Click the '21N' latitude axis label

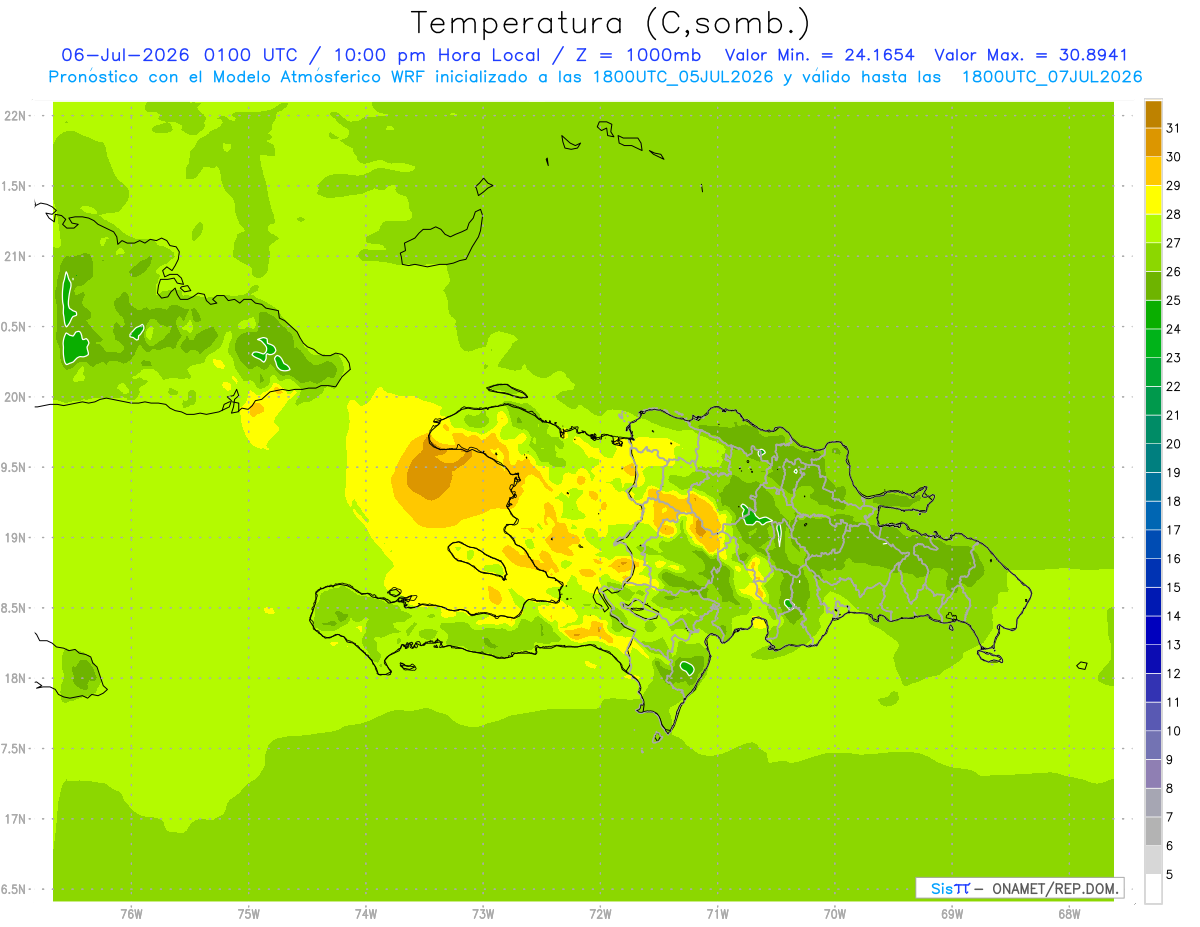16,256
